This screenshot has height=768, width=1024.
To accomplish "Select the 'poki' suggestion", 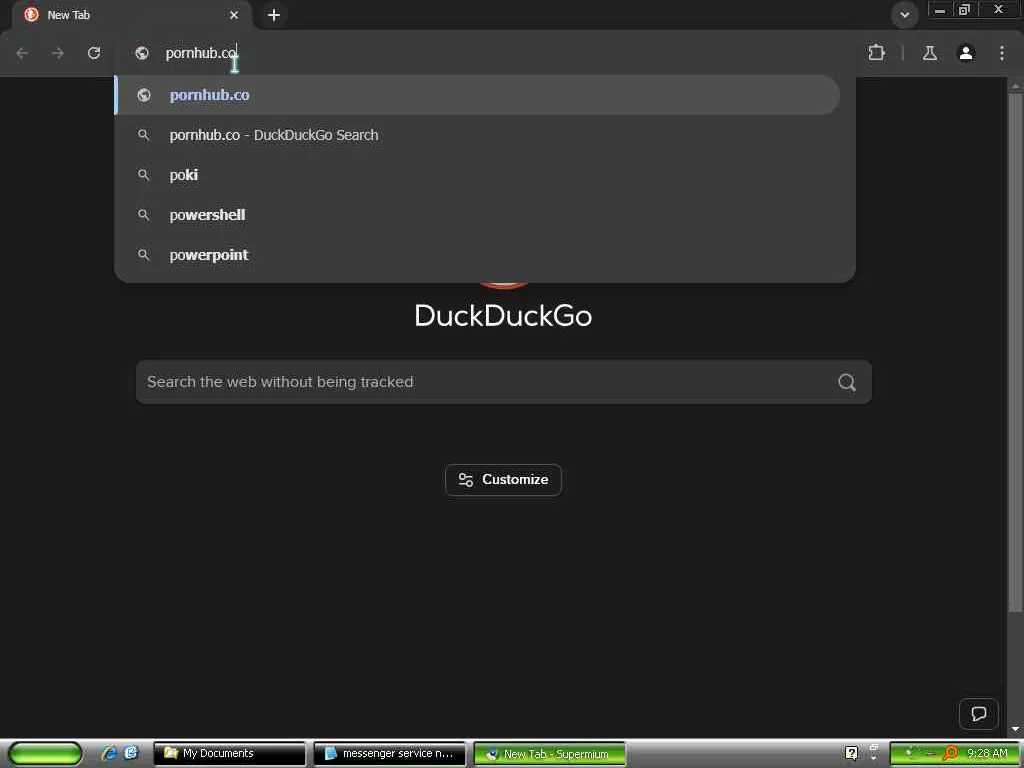I will (485, 175).
